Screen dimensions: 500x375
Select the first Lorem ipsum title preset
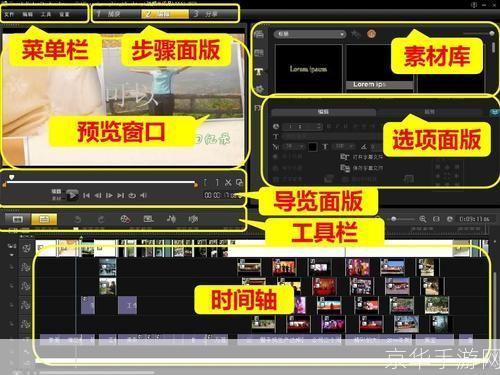(309, 69)
